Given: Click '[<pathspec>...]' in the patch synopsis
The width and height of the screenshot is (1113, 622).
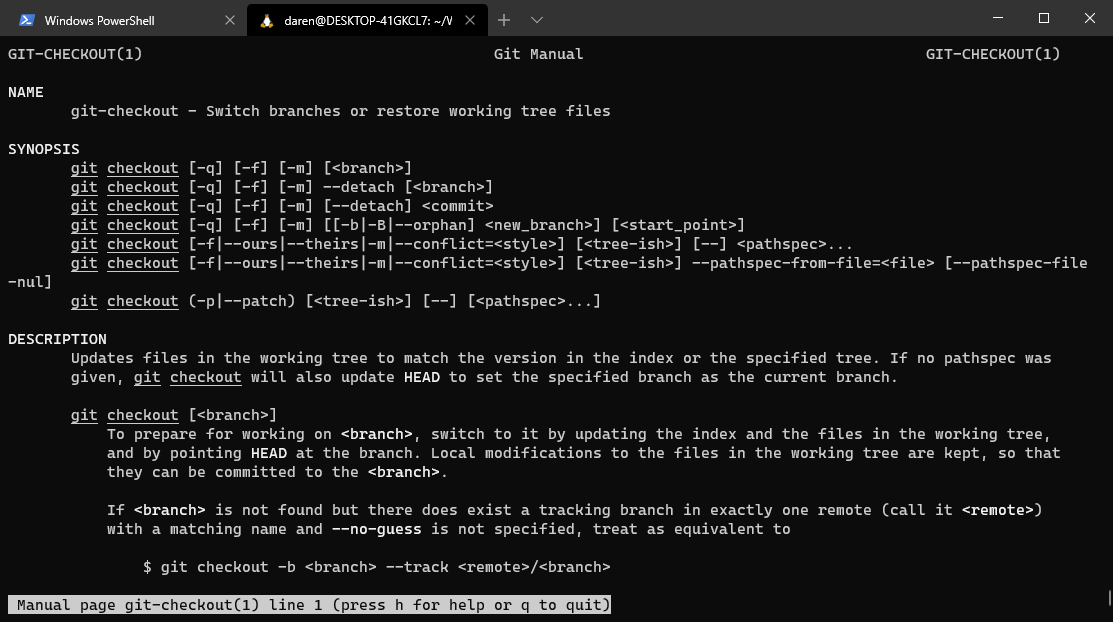Looking at the screenshot, I should point(534,301).
